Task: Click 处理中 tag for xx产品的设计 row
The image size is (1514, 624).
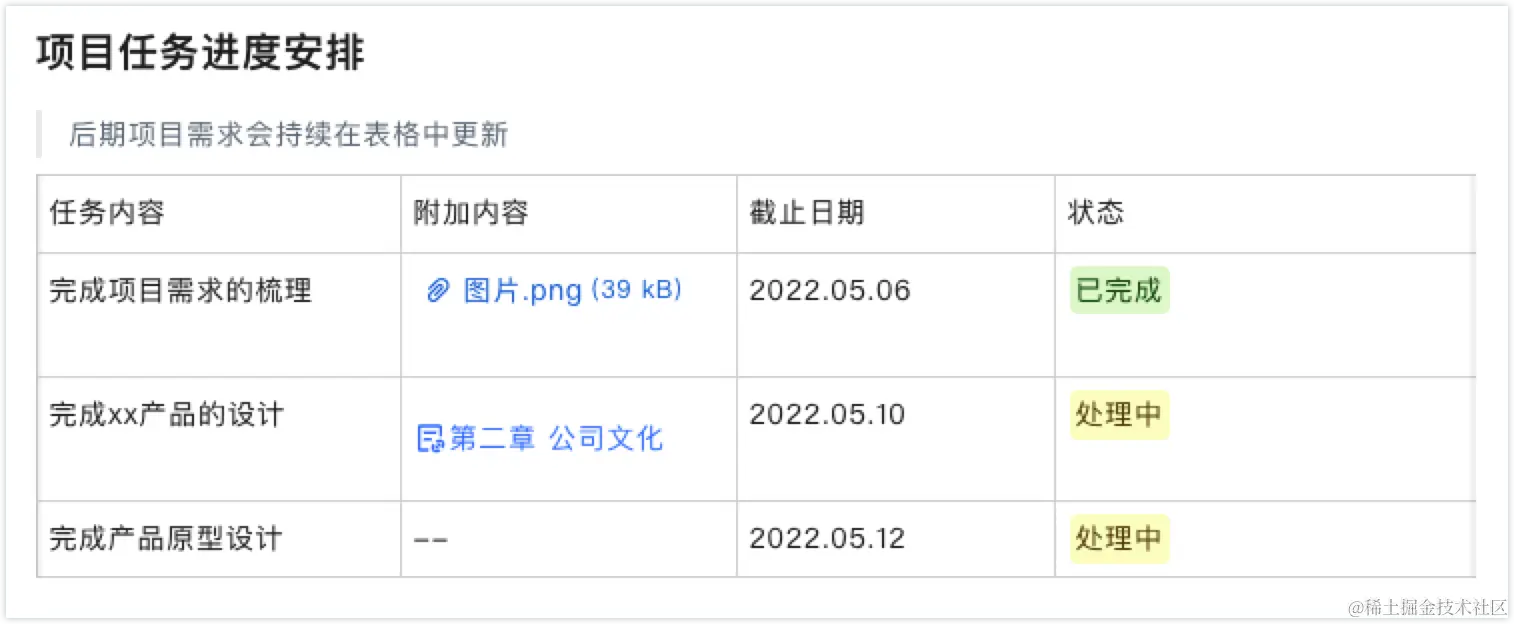Action: 1118,415
